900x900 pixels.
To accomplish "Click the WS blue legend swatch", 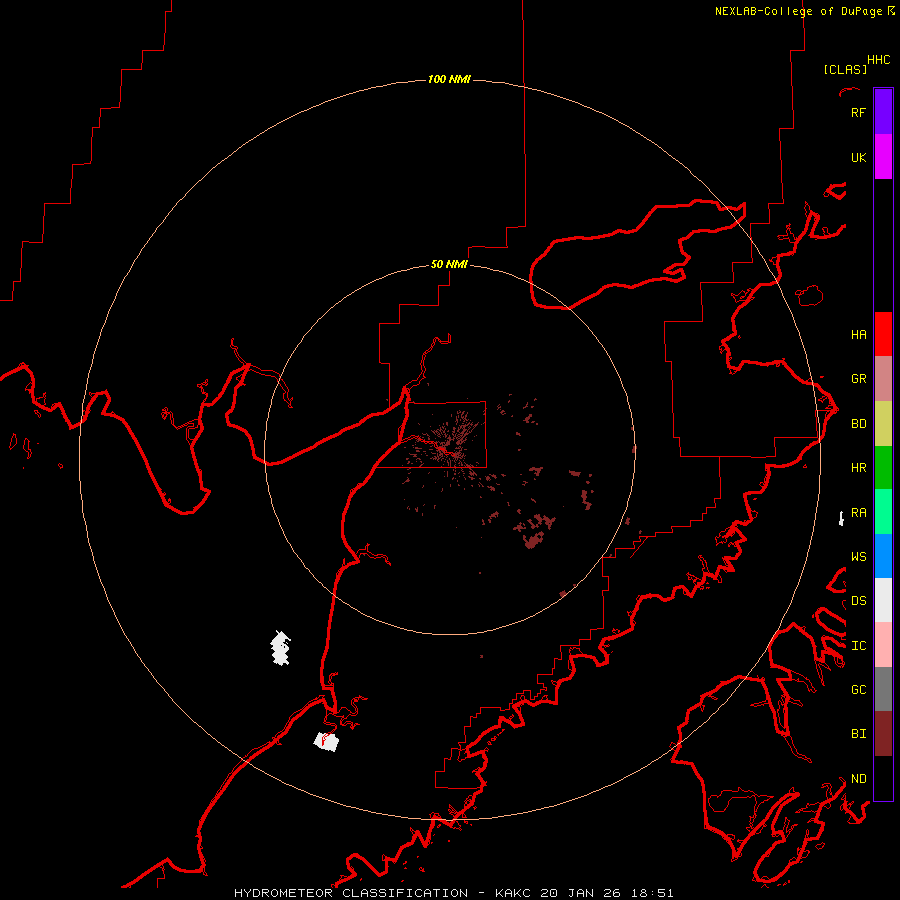I will tap(883, 556).
